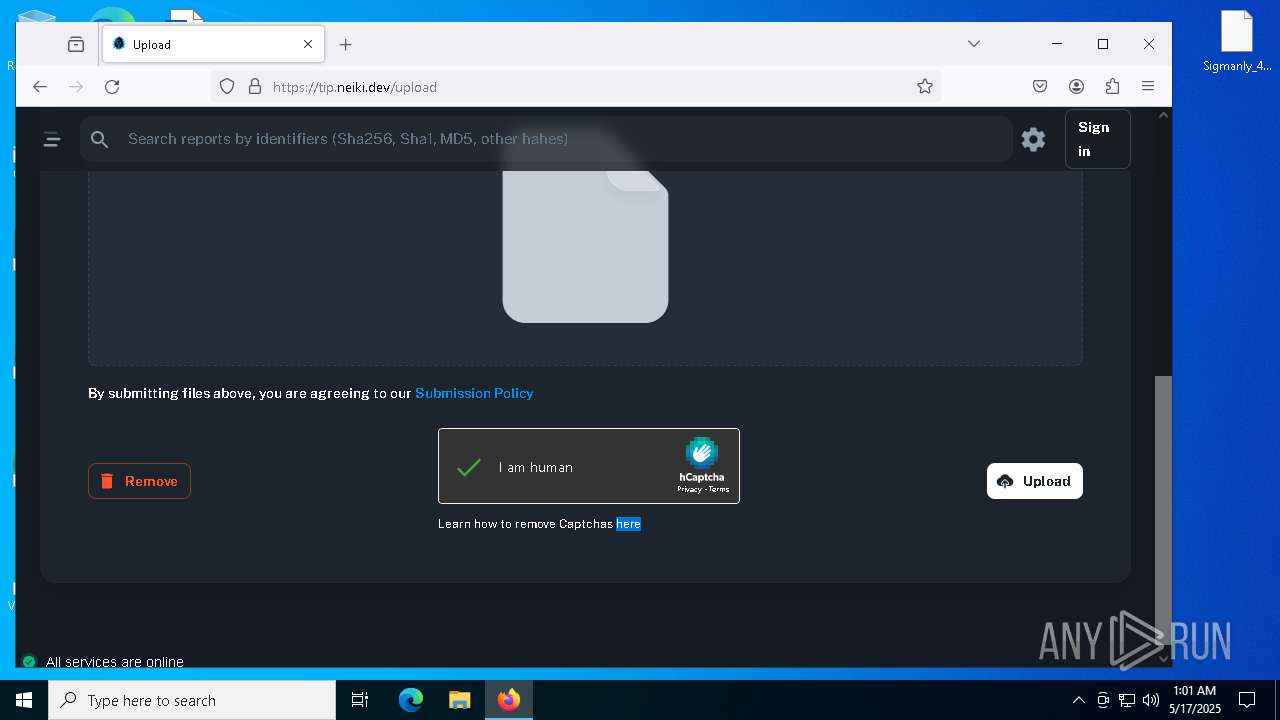This screenshot has height=720, width=1280.
Task: Maximize the Firefox window
Action: click(x=1103, y=44)
